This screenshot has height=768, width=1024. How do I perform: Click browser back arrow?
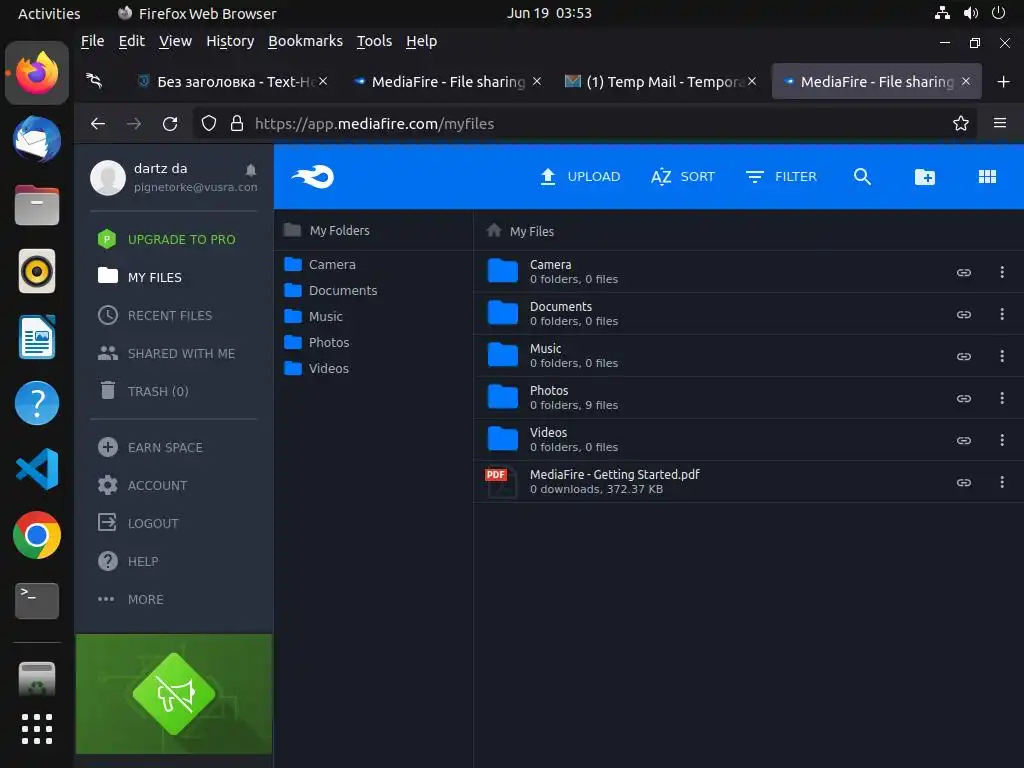click(x=98, y=123)
